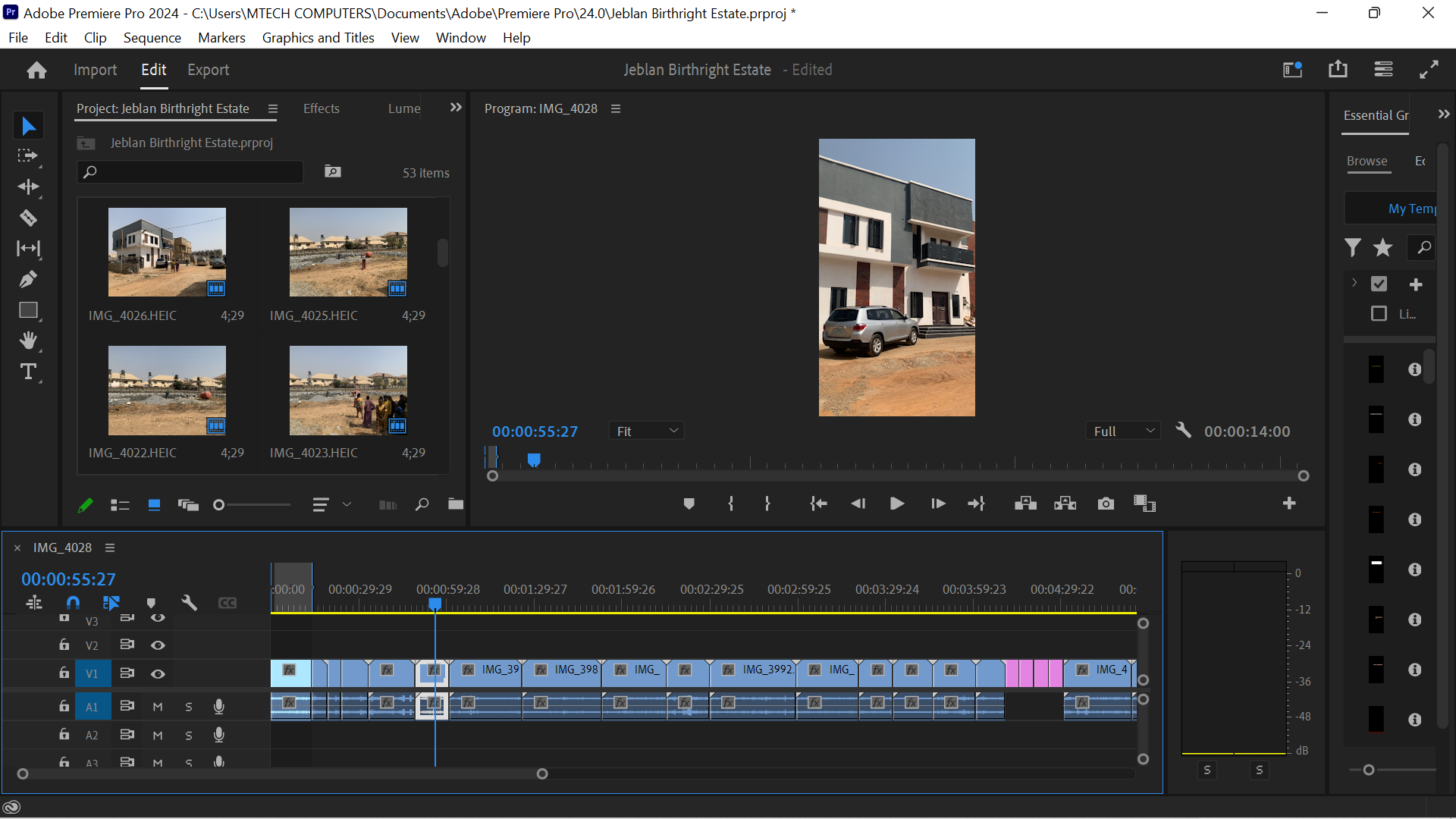Select the Pen tool
Screen dimensions: 1456x819
coord(28,279)
